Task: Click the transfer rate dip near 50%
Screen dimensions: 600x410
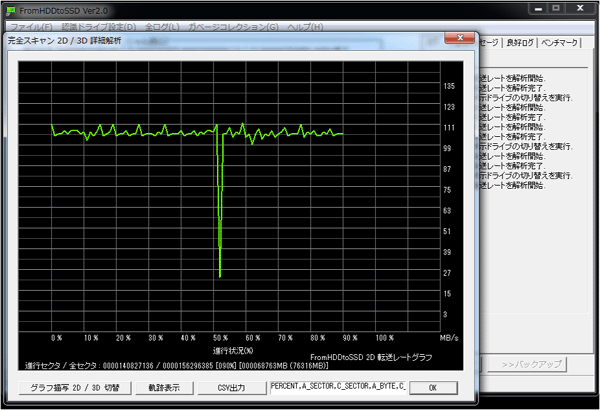Action: [x=220, y=207]
